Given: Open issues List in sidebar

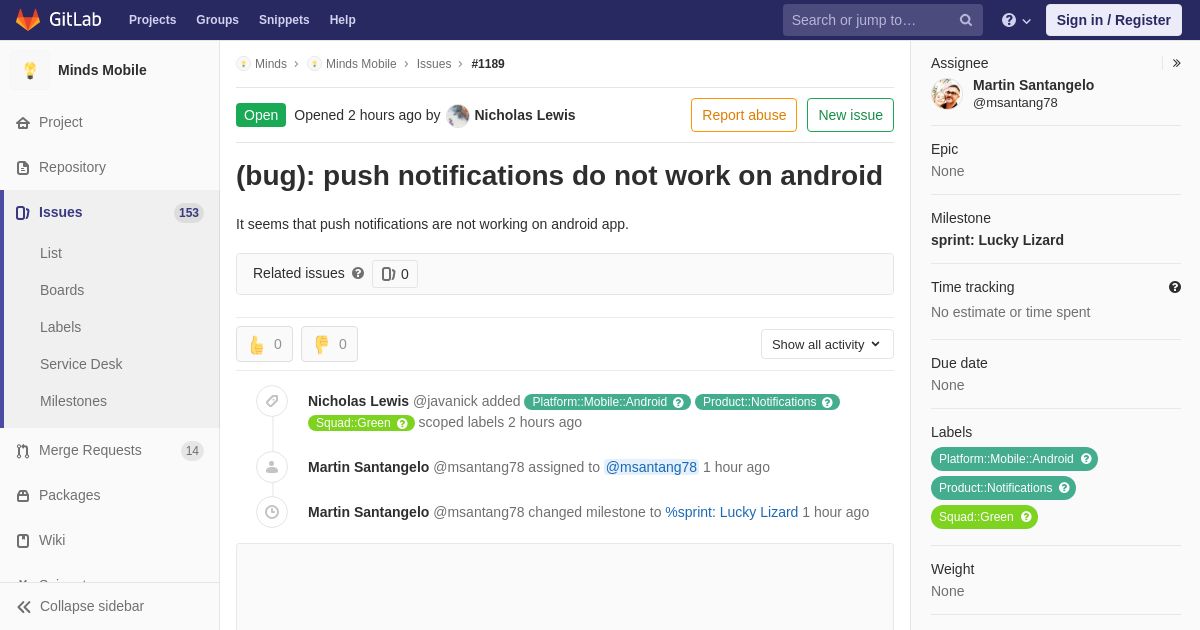Looking at the screenshot, I should click(x=51, y=253).
